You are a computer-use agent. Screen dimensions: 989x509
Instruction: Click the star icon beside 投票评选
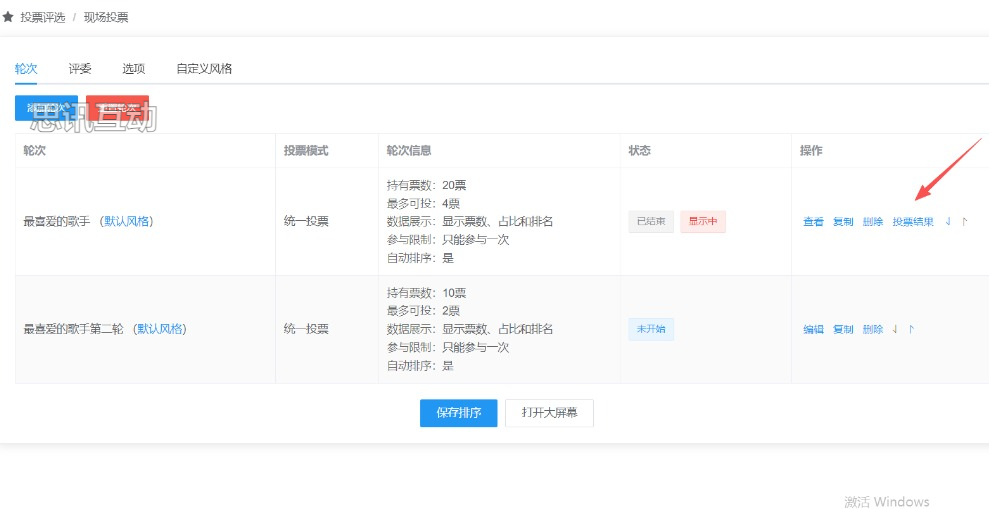(x=8, y=17)
